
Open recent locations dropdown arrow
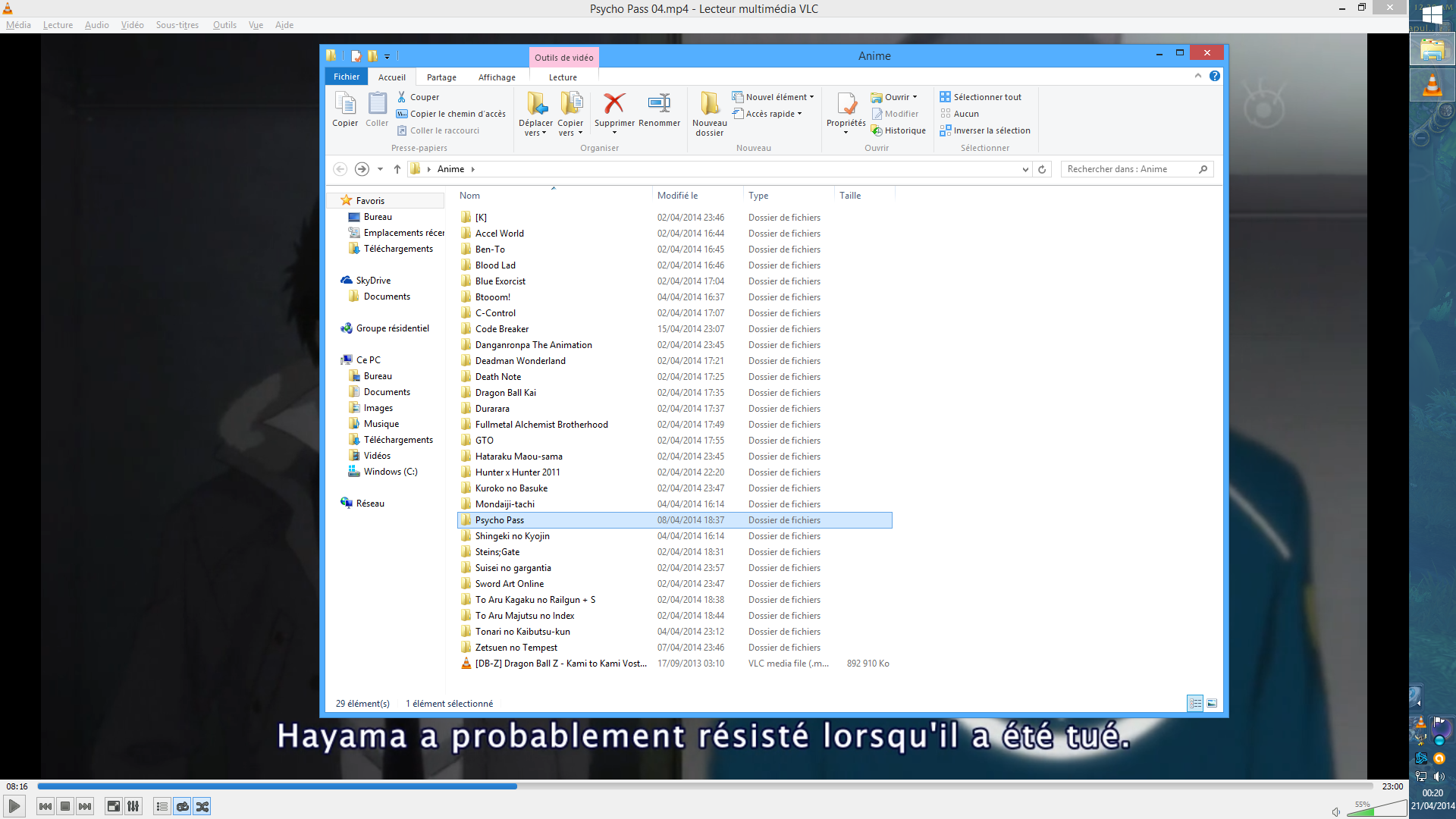click(x=380, y=169)
